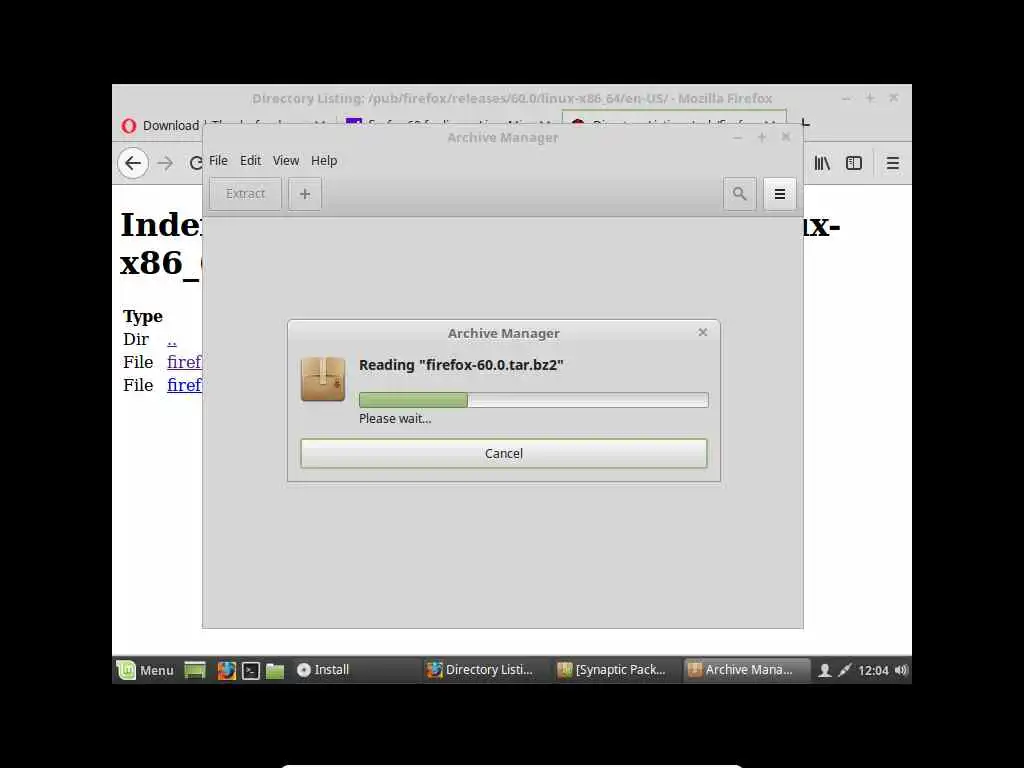Switch to the Download tab in Firefox
Viewport: 1024px width, 768px height.
tap(161, 125)
